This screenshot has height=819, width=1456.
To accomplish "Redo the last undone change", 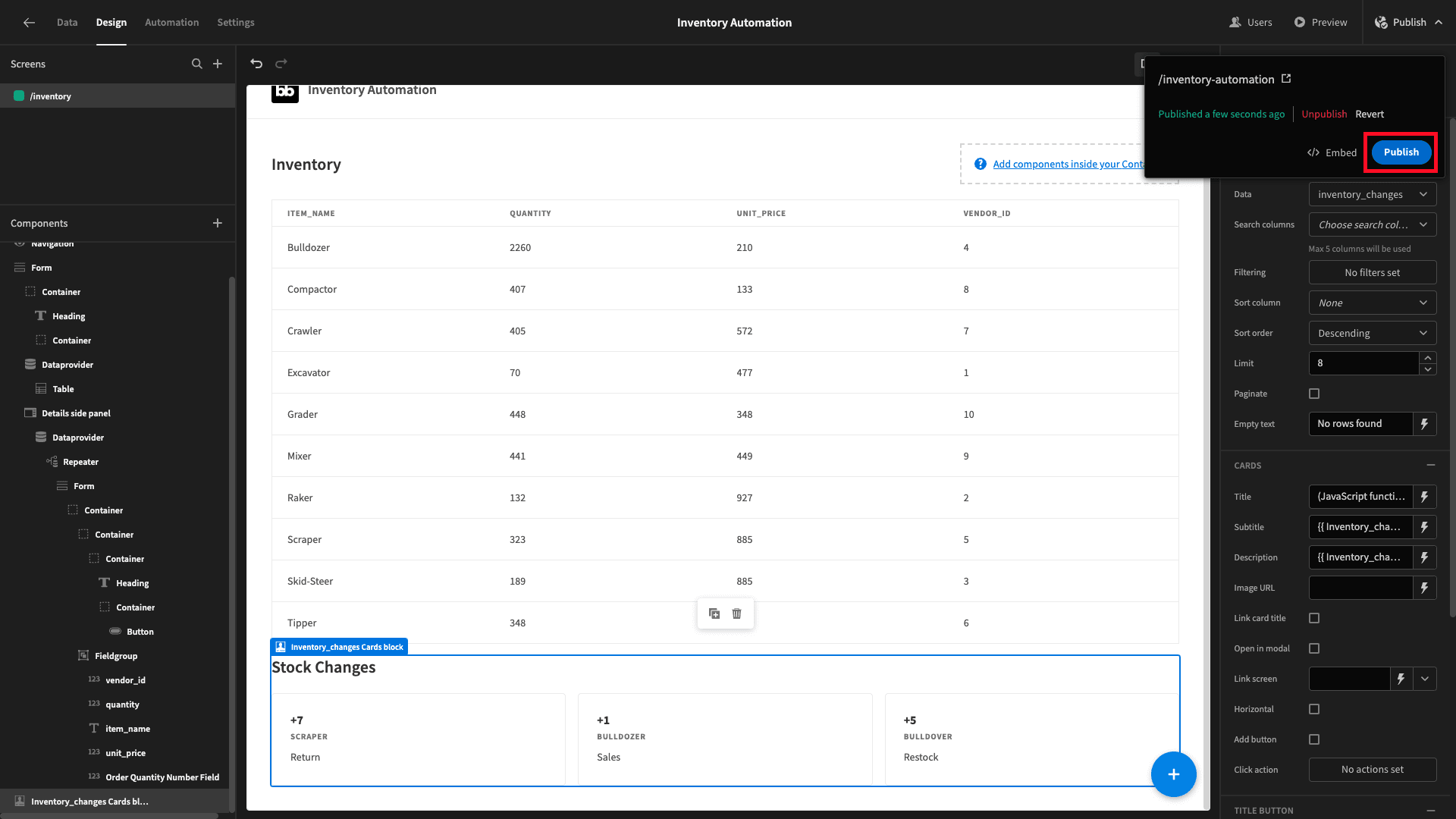I will 281,64.
